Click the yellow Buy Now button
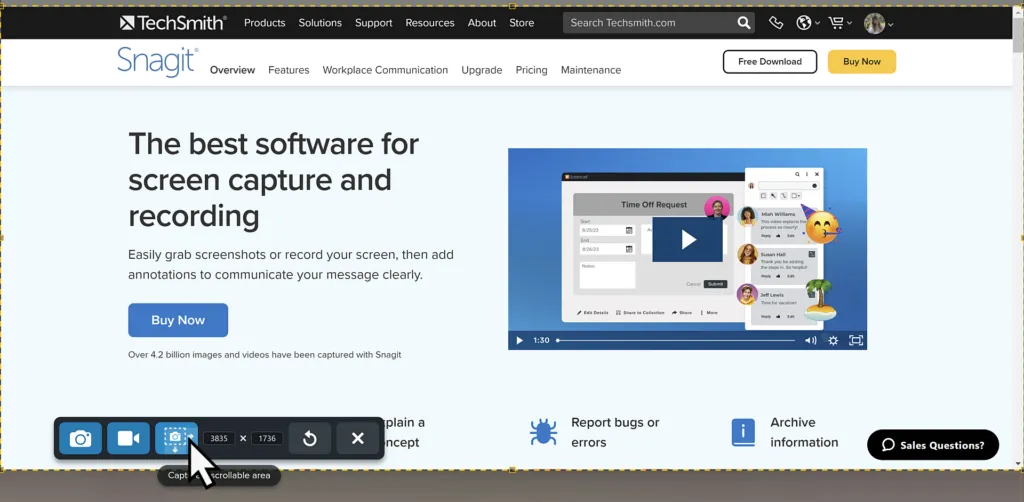The height and width of the screenshot is (502, 1024). pyautogui.click(x=862, y=61)
